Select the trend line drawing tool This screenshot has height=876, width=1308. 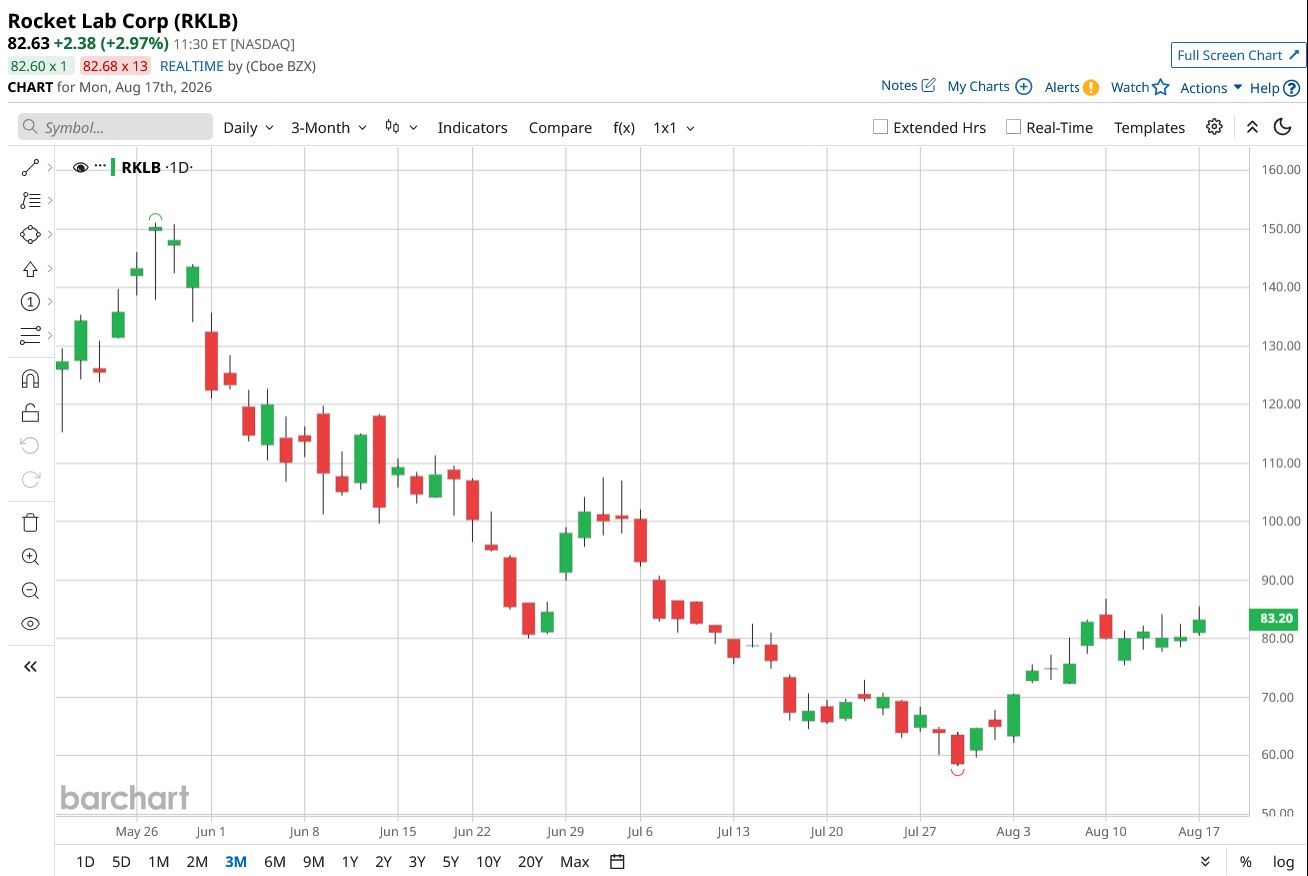(x=30, y=168)
